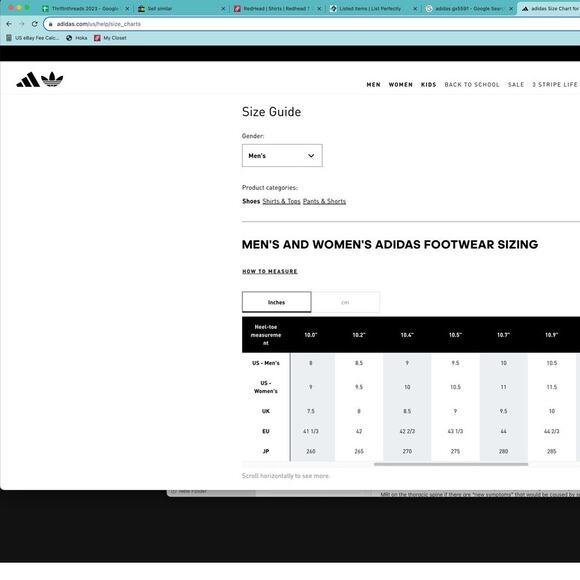Image resolution: width=580 pixels, height=580 pixels.
Task: Open the Shirts & Tops category link
Action: [281, 201]
